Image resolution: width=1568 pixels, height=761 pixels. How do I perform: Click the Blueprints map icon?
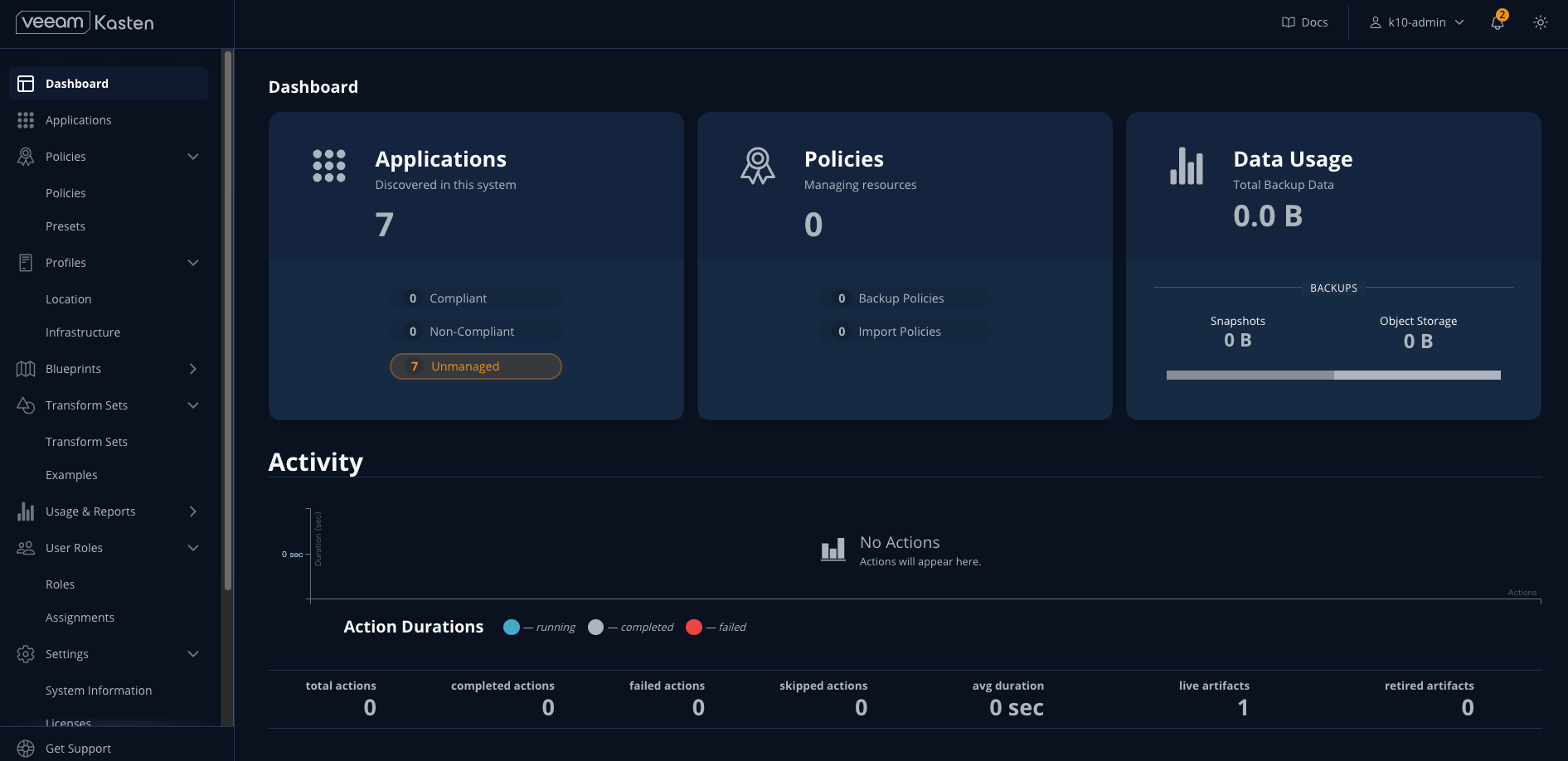tap(26, 369)
